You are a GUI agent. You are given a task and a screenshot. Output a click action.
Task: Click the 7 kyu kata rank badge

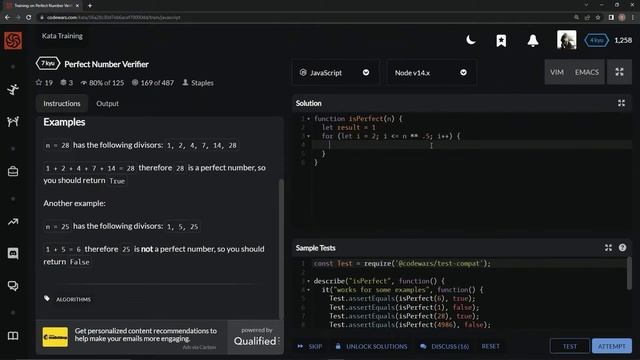click(x=48, y=64)
